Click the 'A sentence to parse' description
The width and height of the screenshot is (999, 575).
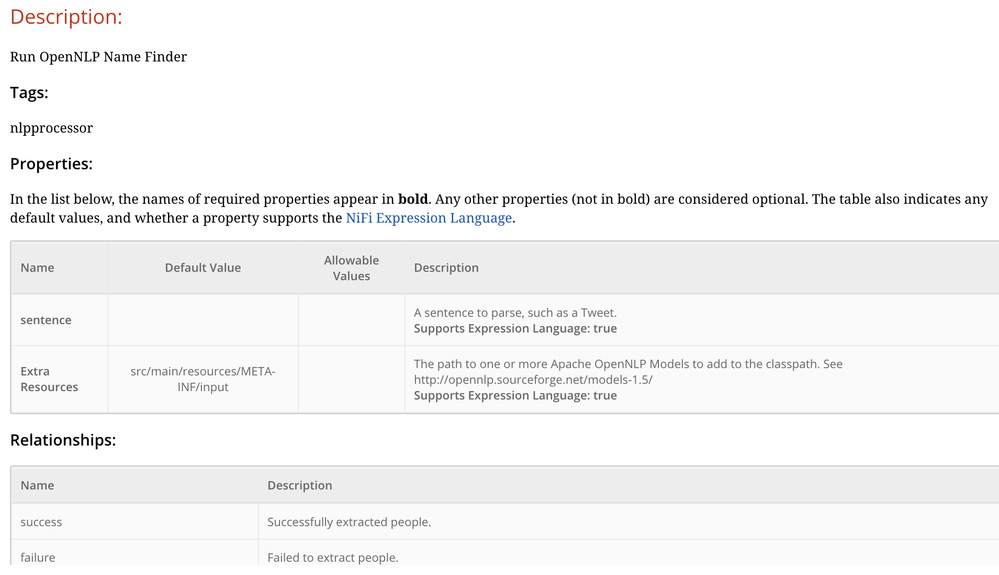(515, 312)
